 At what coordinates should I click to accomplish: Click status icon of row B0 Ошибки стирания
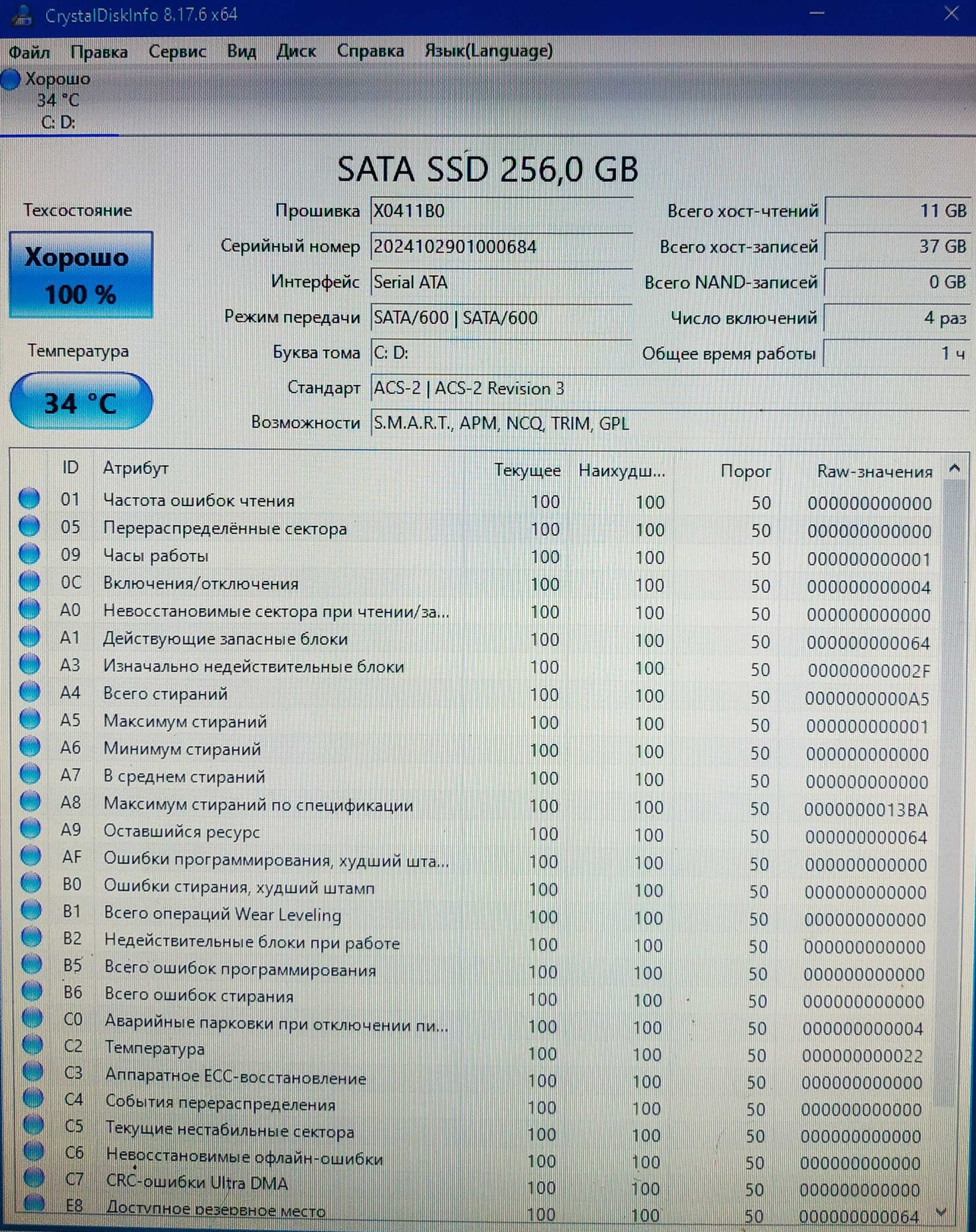(31, 883)
